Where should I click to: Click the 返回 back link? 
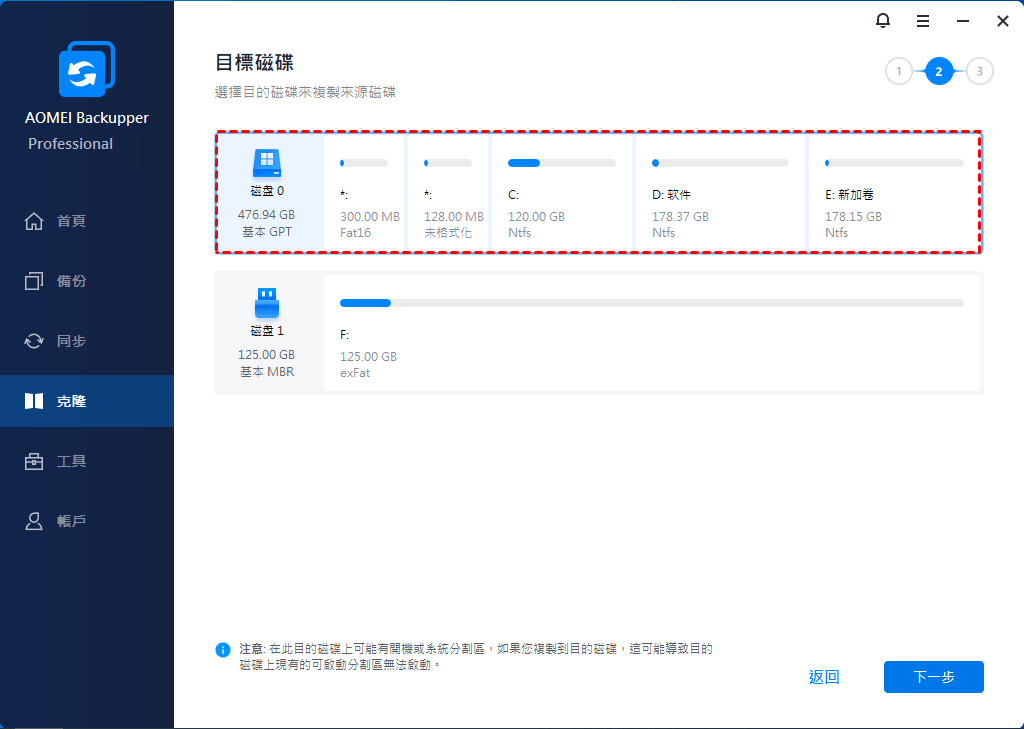tap(824, 677)
